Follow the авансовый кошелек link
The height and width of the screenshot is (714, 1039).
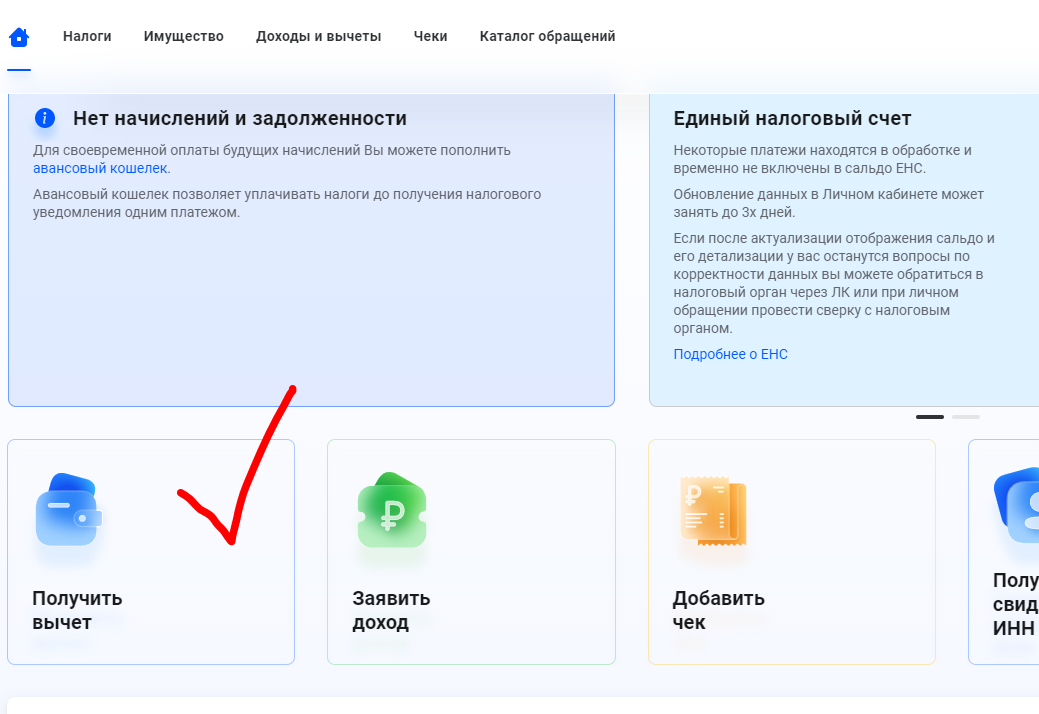(x=100, y=168)
